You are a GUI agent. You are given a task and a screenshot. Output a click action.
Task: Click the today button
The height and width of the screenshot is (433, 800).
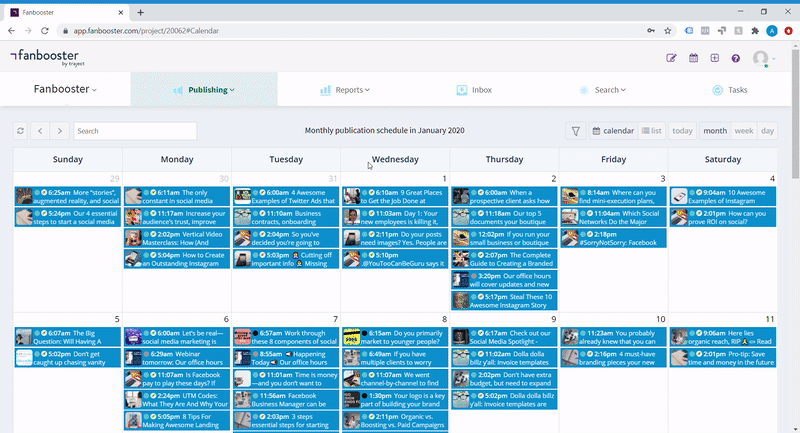pos(682,131)
